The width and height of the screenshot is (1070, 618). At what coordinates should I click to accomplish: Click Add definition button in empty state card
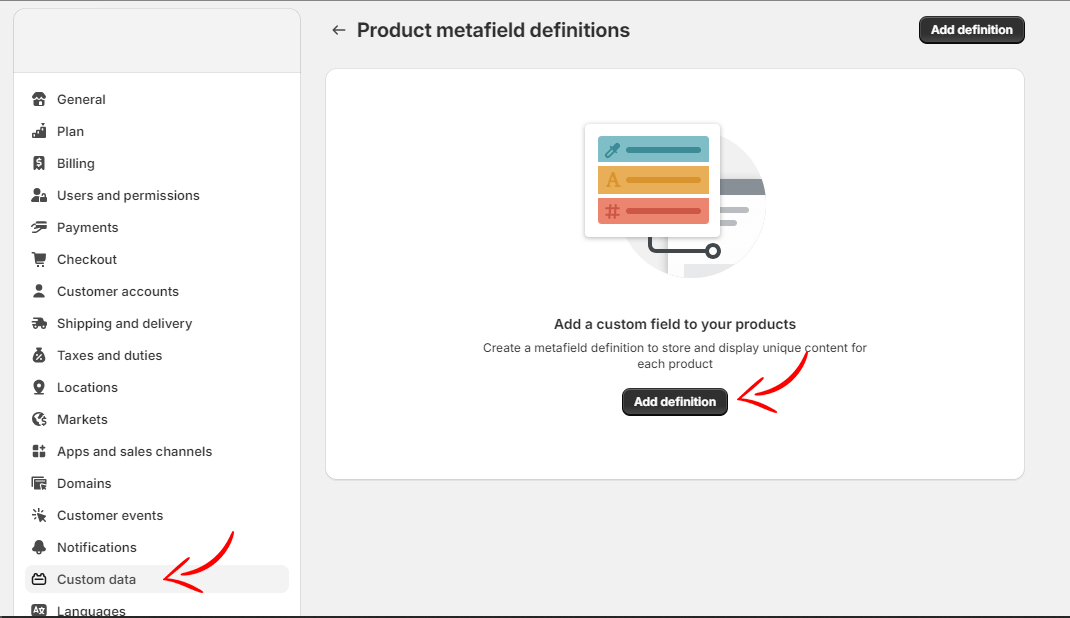point(675,401)
